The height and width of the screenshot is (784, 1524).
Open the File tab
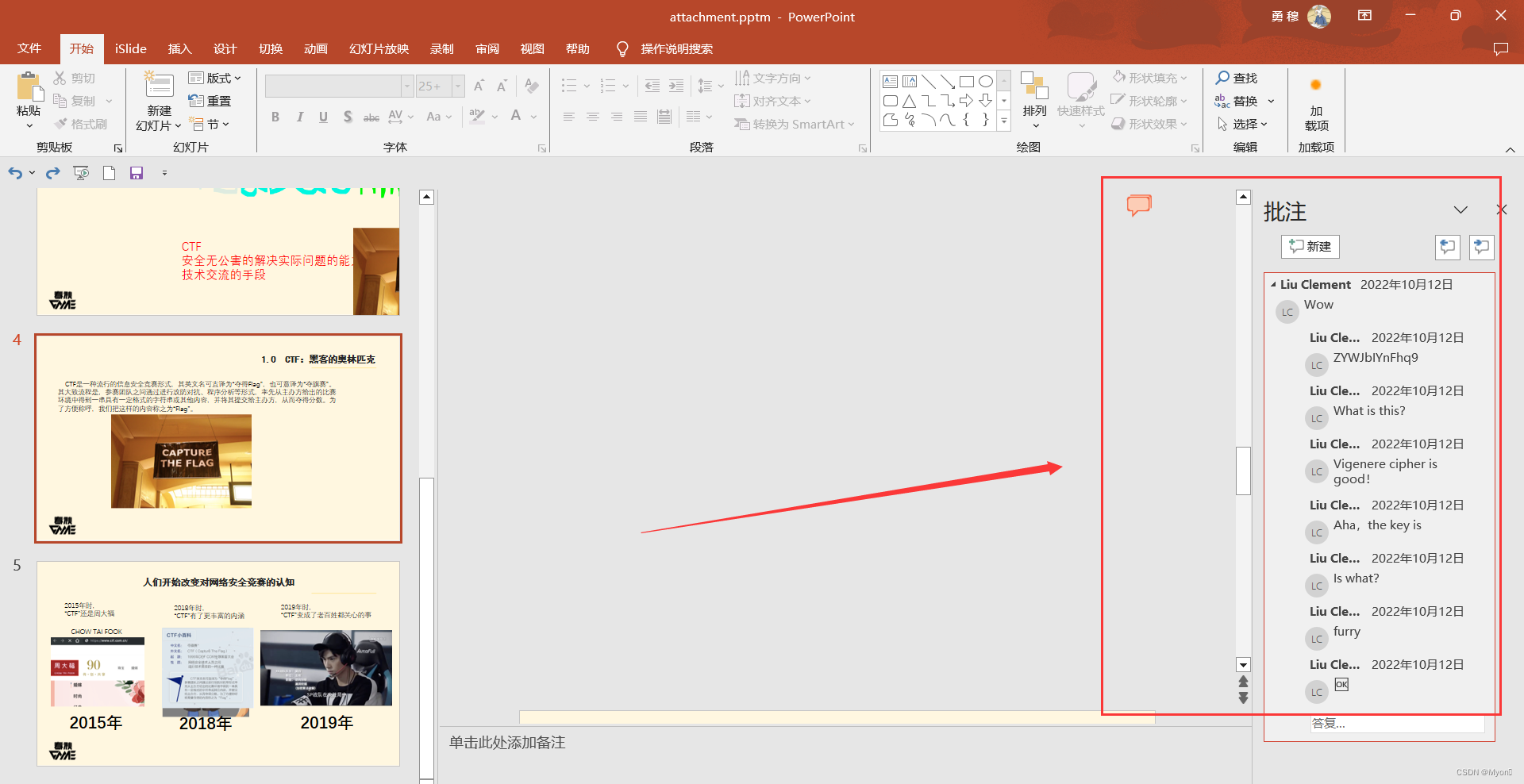pos(29,48)
